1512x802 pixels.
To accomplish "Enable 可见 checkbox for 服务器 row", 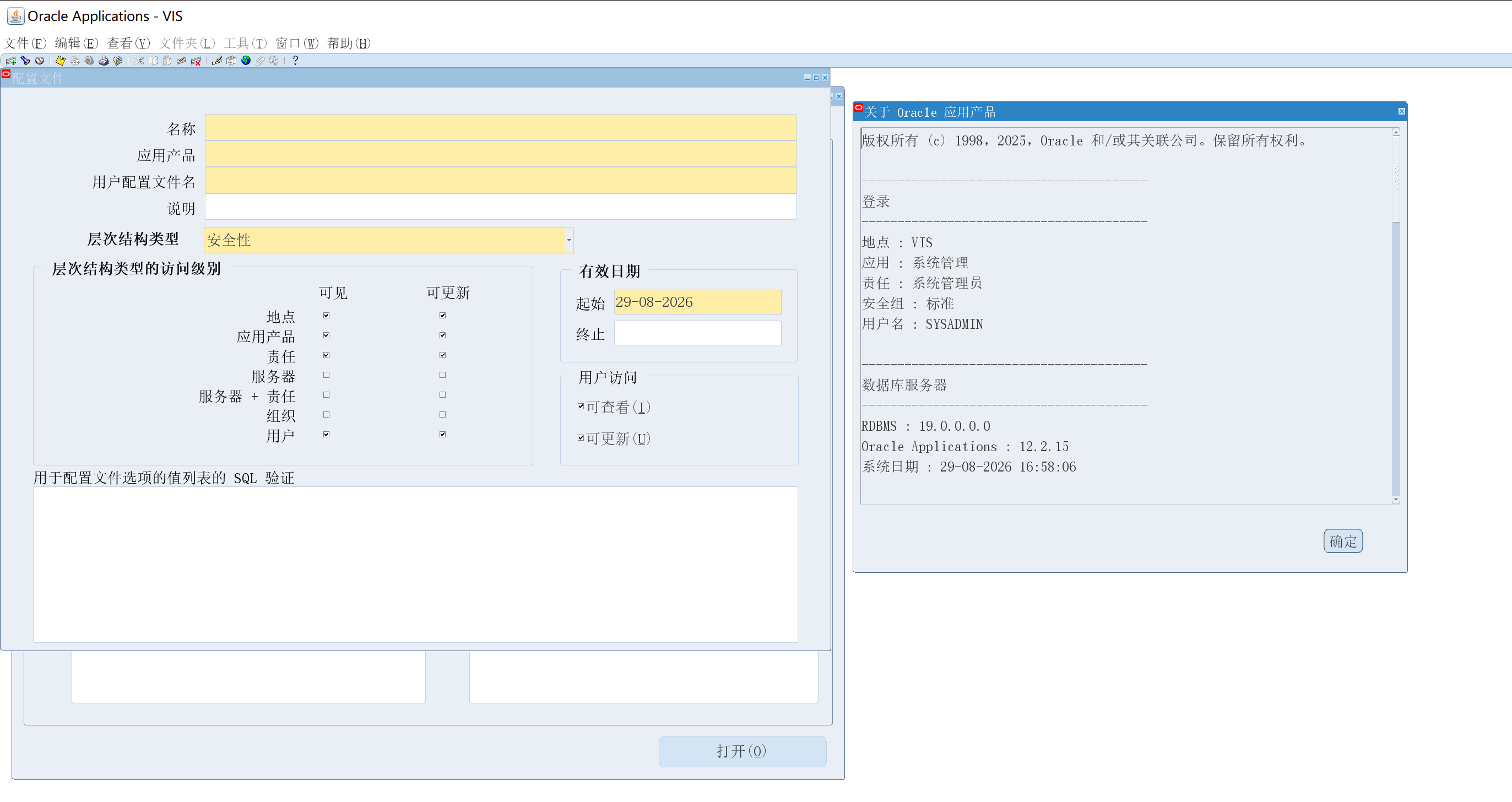I will coord(326,375).
